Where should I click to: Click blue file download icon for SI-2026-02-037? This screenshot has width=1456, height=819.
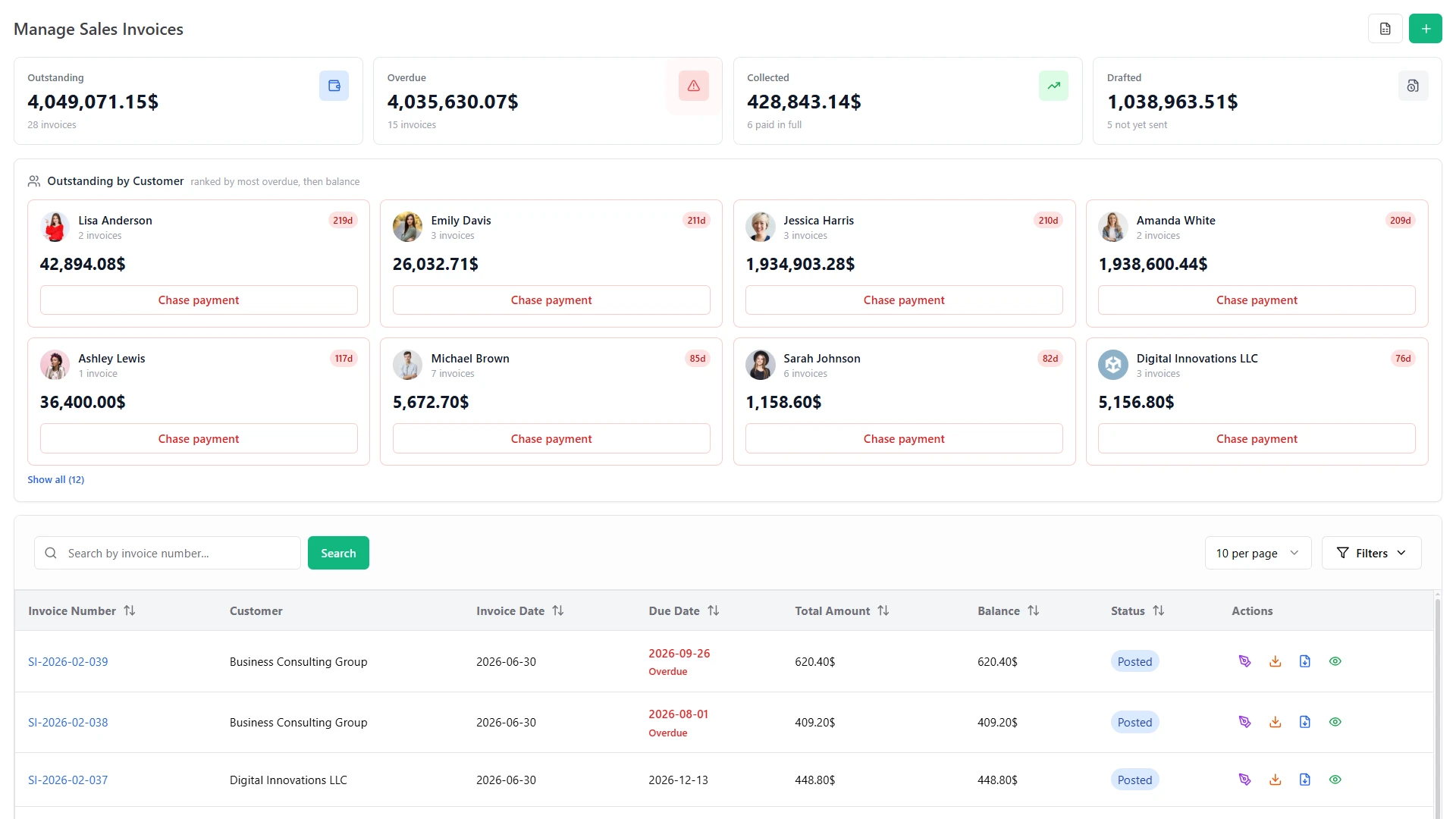point(1304,780)
